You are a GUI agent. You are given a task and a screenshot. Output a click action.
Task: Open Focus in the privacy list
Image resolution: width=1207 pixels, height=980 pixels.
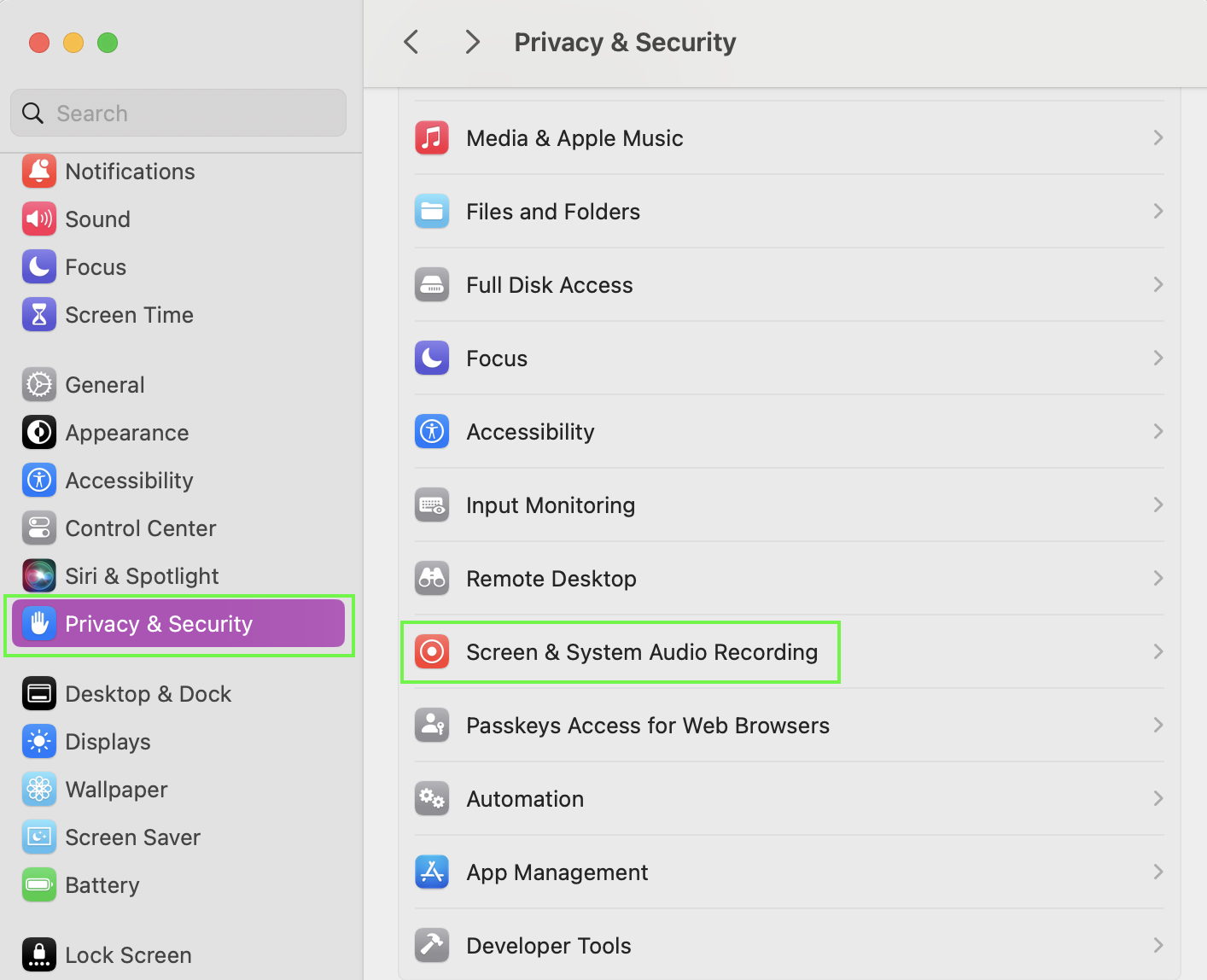[497, 359]
